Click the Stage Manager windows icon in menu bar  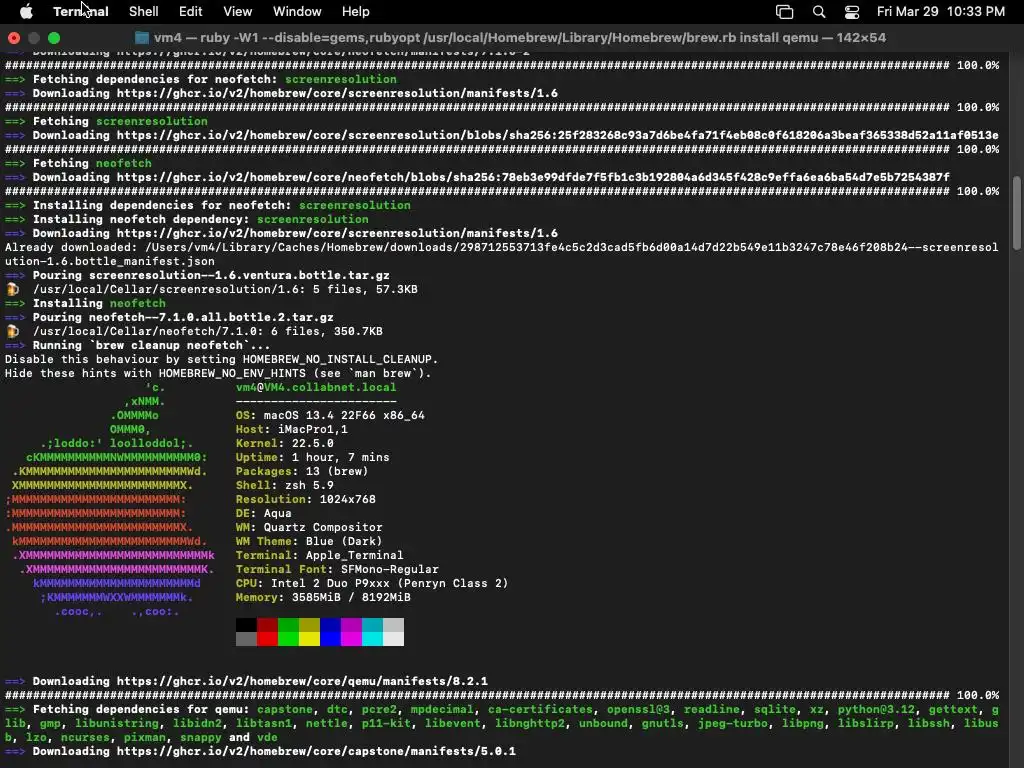[x=784, y=11]
